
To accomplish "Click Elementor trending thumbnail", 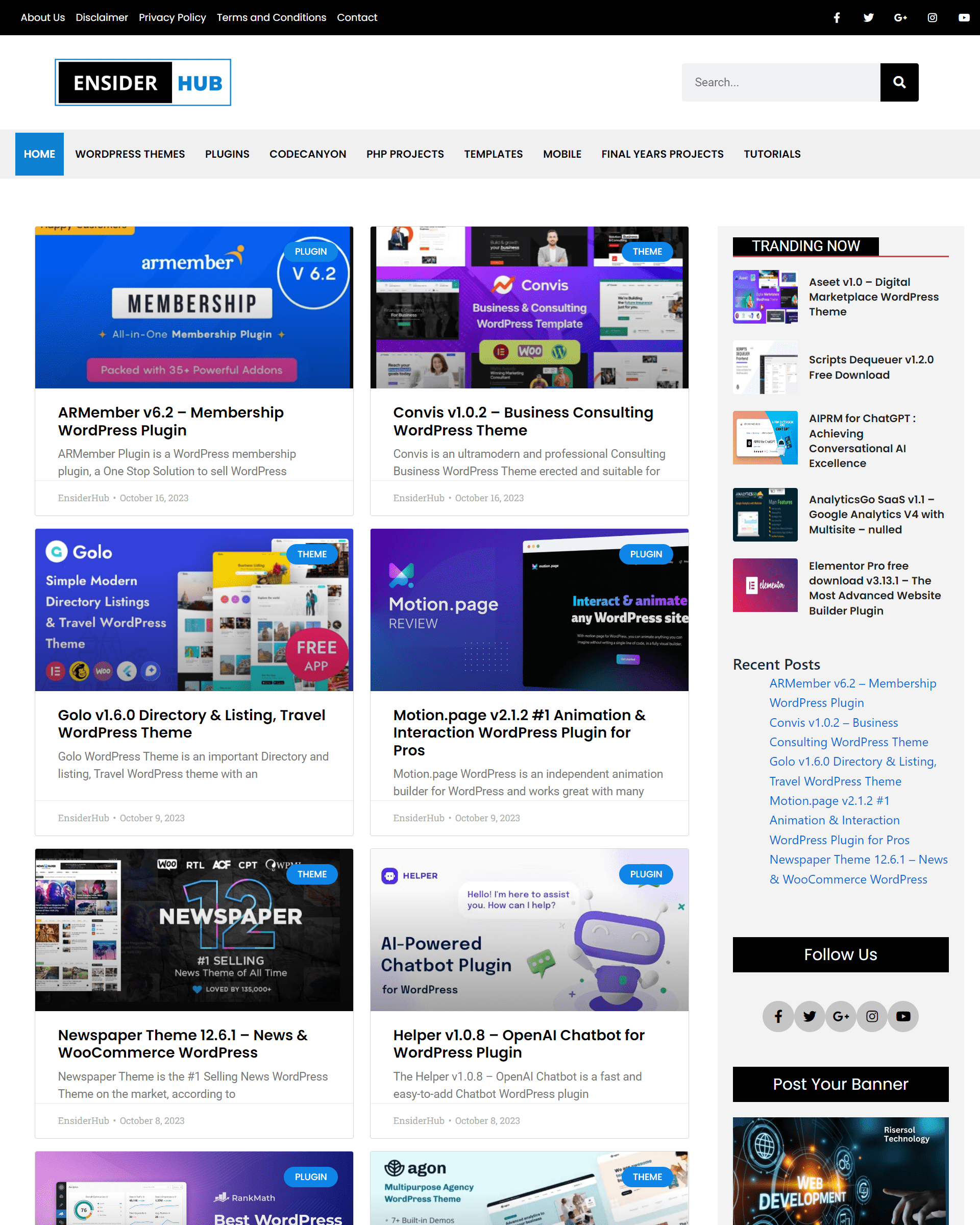I will pos(765,585).
